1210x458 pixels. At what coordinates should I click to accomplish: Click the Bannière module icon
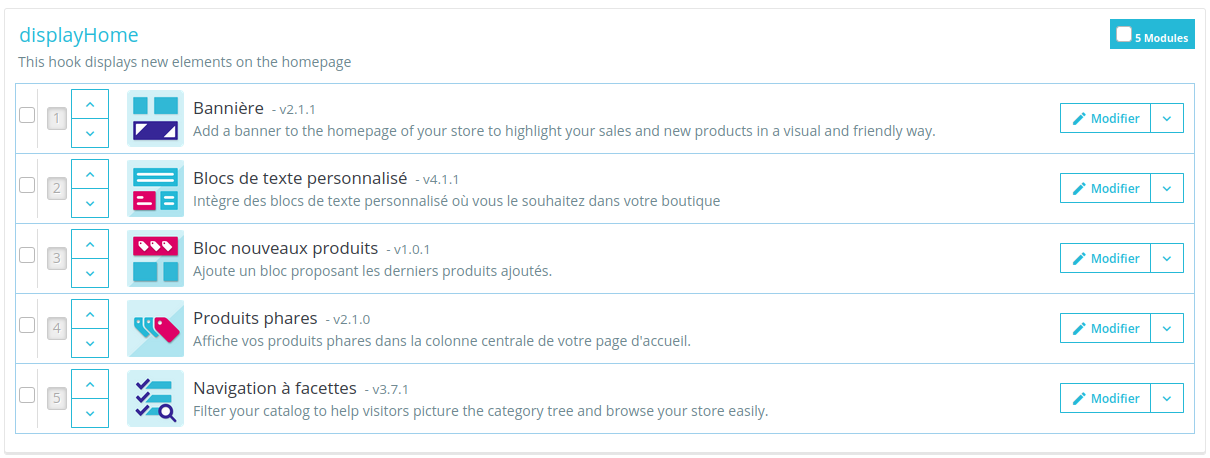tap(155, 118)
